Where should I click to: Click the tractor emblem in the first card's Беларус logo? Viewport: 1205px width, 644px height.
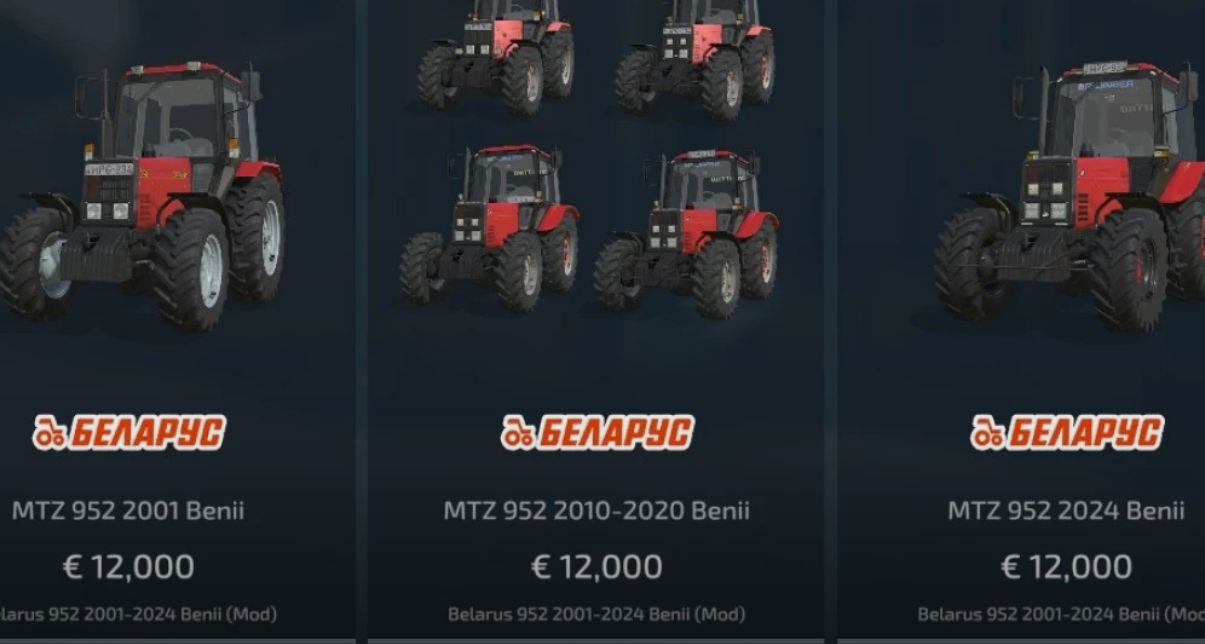pyautogui.click(x=49, y=434)
